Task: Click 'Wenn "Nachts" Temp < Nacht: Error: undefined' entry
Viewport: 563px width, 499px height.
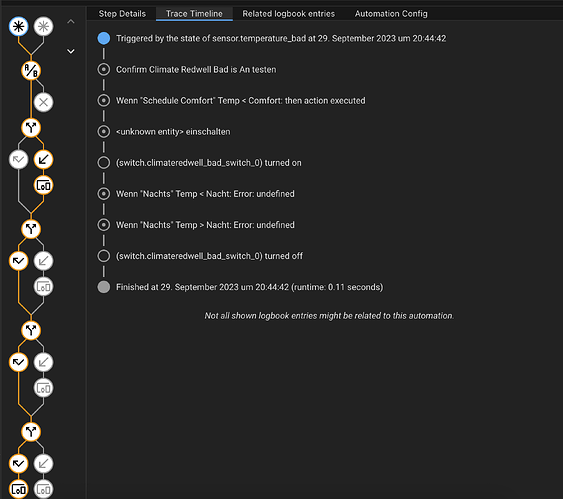Action: [205, 194]
